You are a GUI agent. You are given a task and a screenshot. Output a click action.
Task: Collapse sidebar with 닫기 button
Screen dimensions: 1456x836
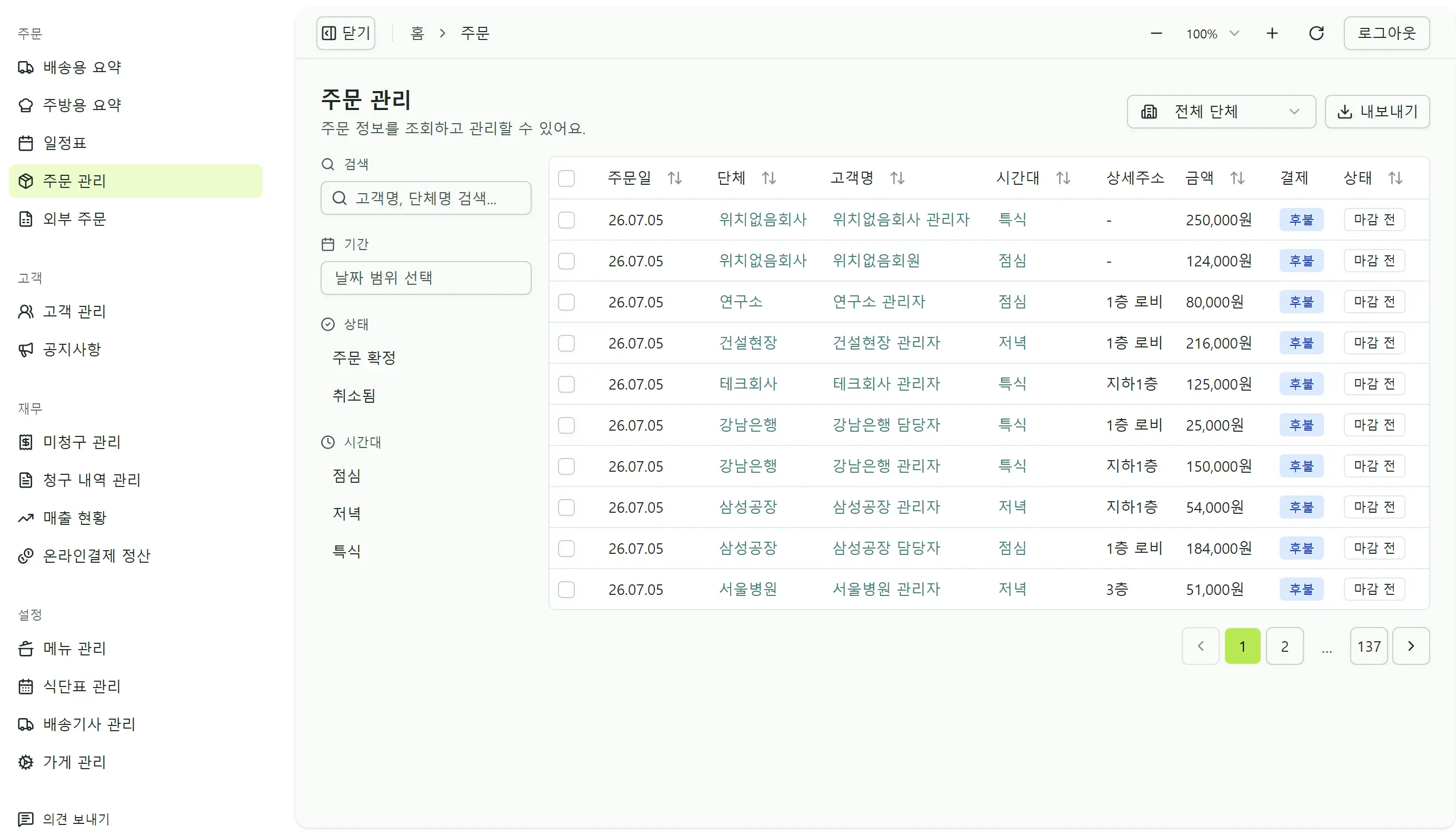(x=346, y=33)
